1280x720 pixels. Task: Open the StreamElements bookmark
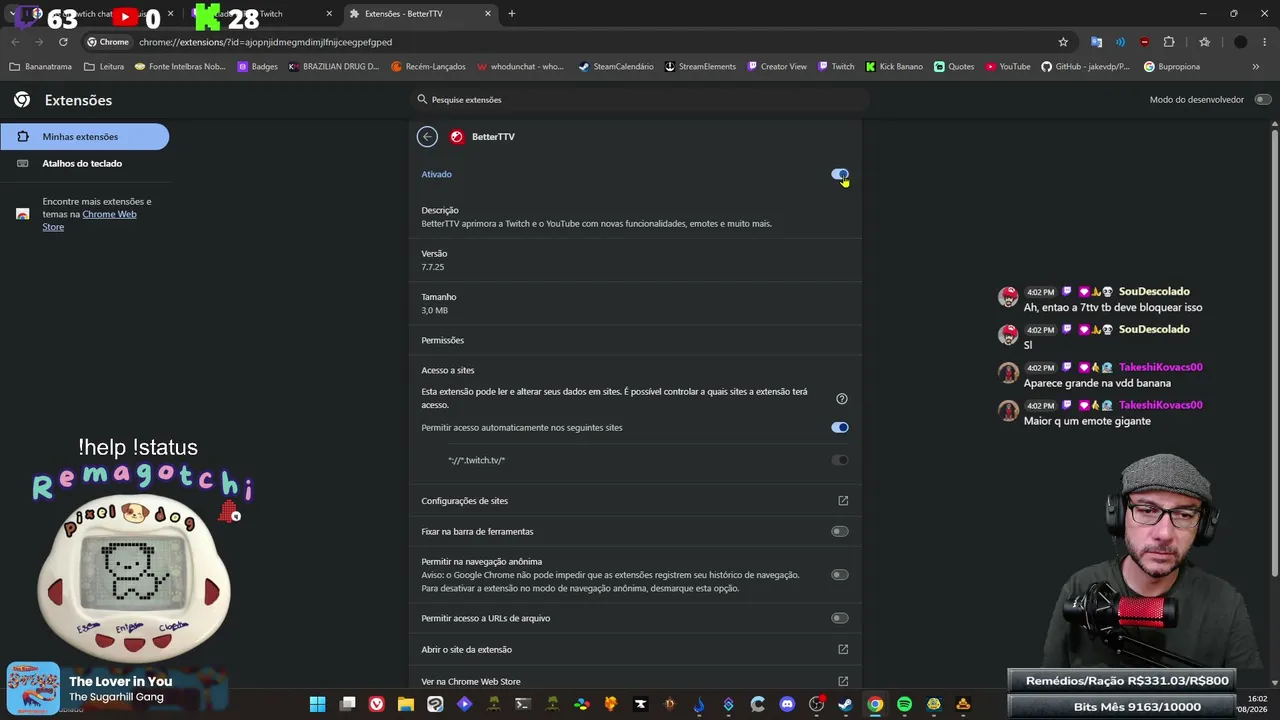click(x=700, y=67)
